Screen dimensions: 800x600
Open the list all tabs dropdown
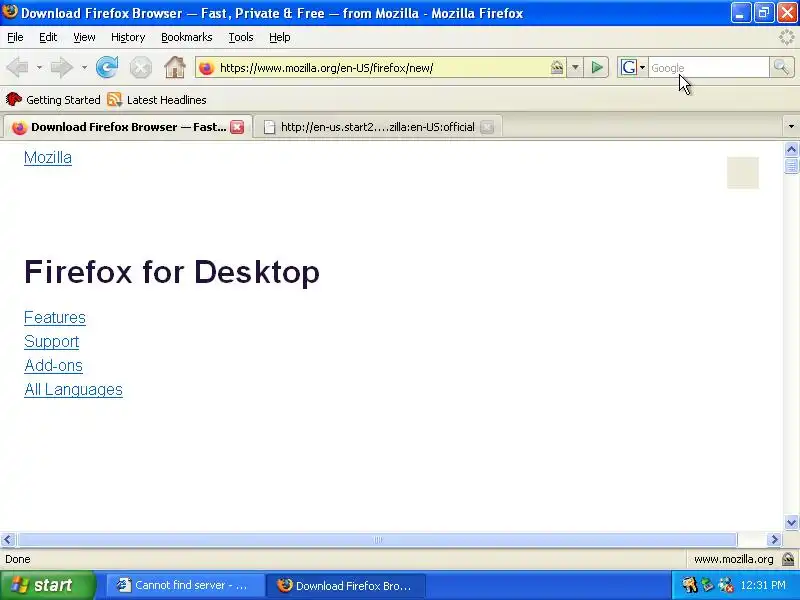pyautogui.click(x=791, y=127)
